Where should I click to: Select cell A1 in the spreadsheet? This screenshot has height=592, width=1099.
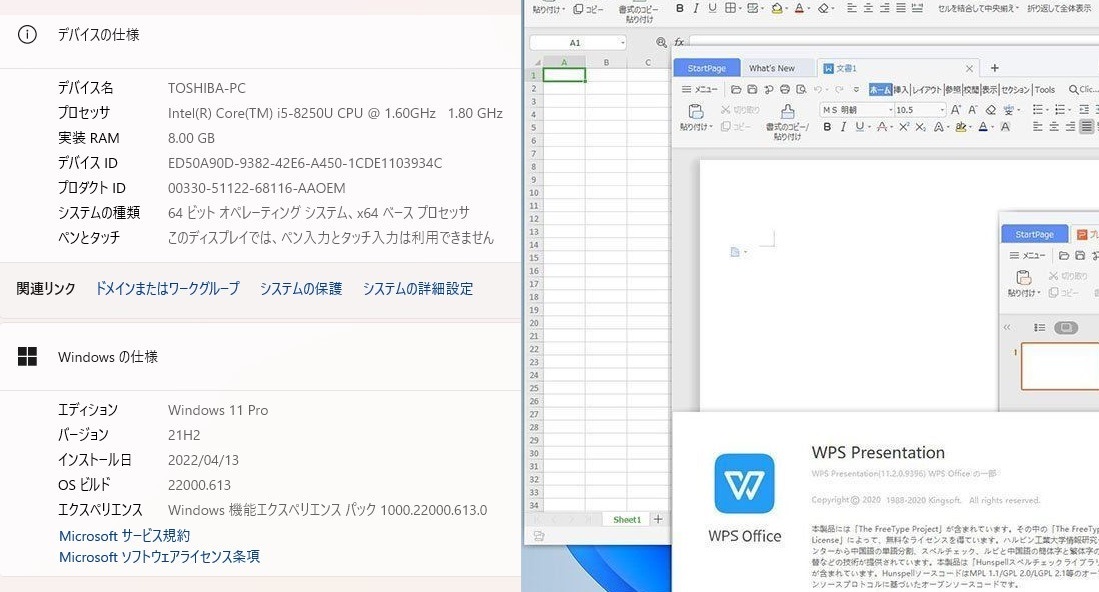tap(564, 75)
